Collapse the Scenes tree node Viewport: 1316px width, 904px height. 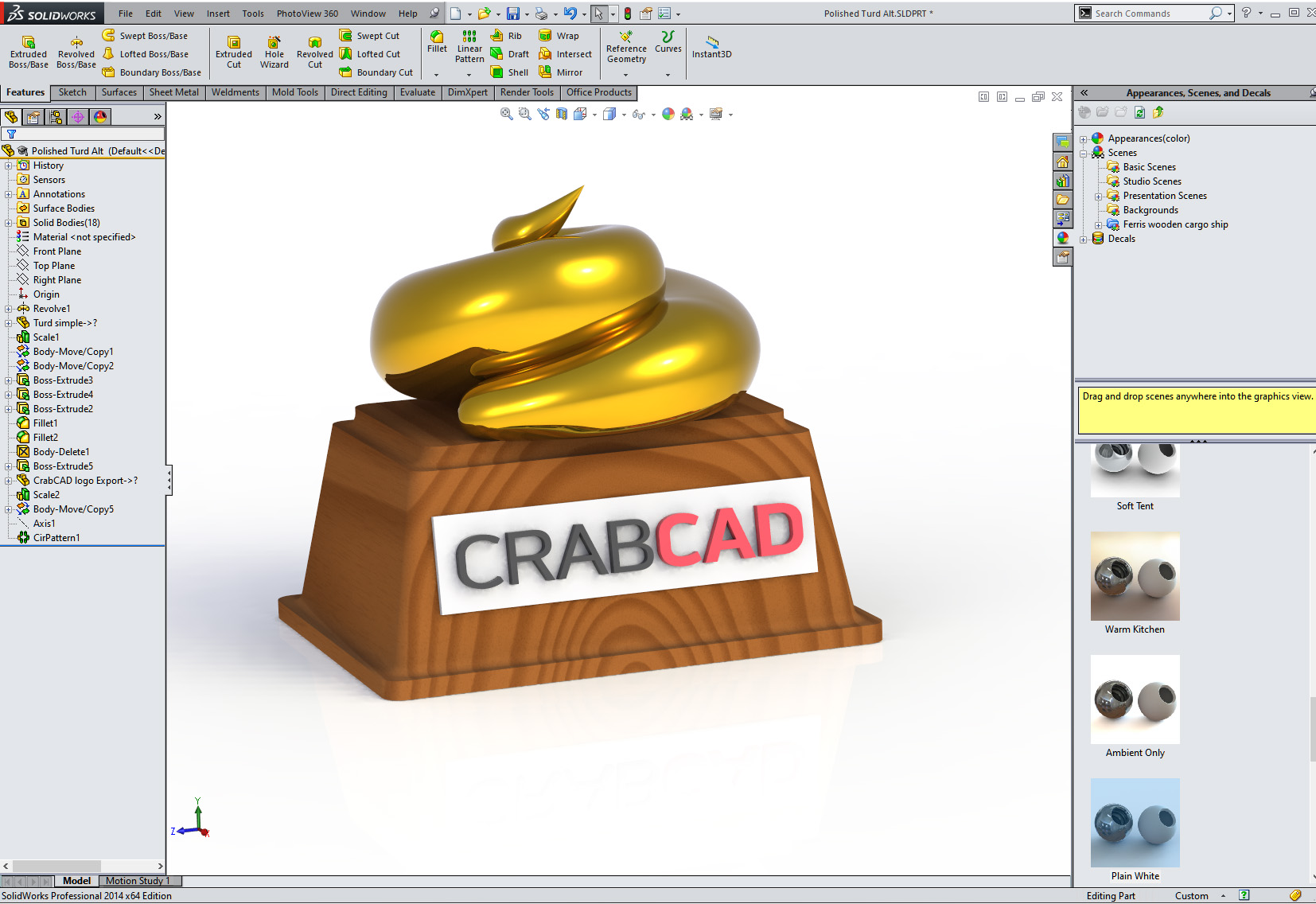(x=1083, y=154)
